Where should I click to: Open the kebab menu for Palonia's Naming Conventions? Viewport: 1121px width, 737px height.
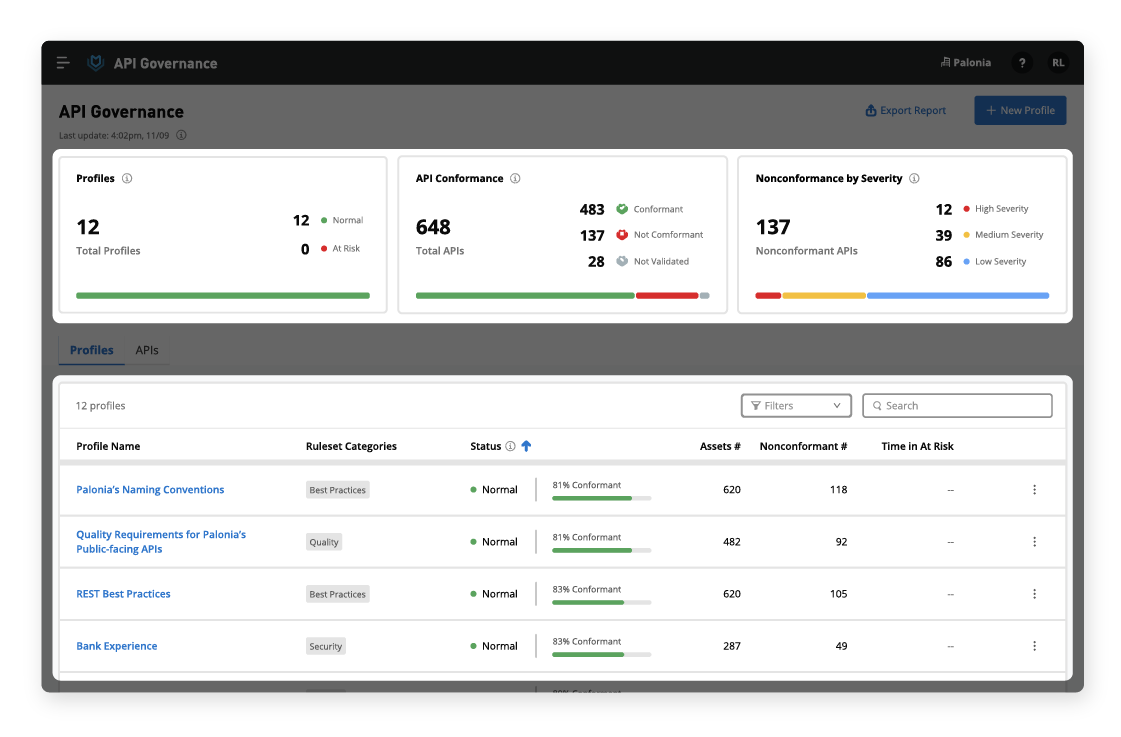coord(1034,489)
